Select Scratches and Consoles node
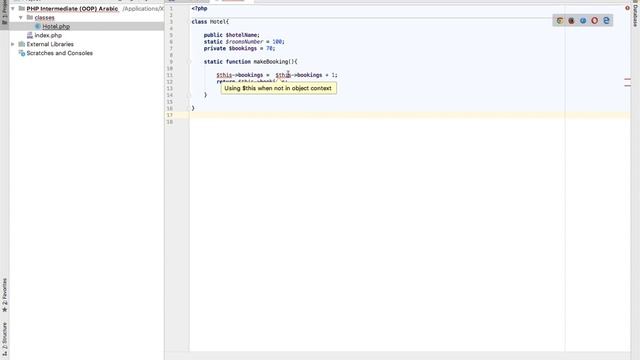The width and height of the screenshot is (640, 360). [60, 53]
